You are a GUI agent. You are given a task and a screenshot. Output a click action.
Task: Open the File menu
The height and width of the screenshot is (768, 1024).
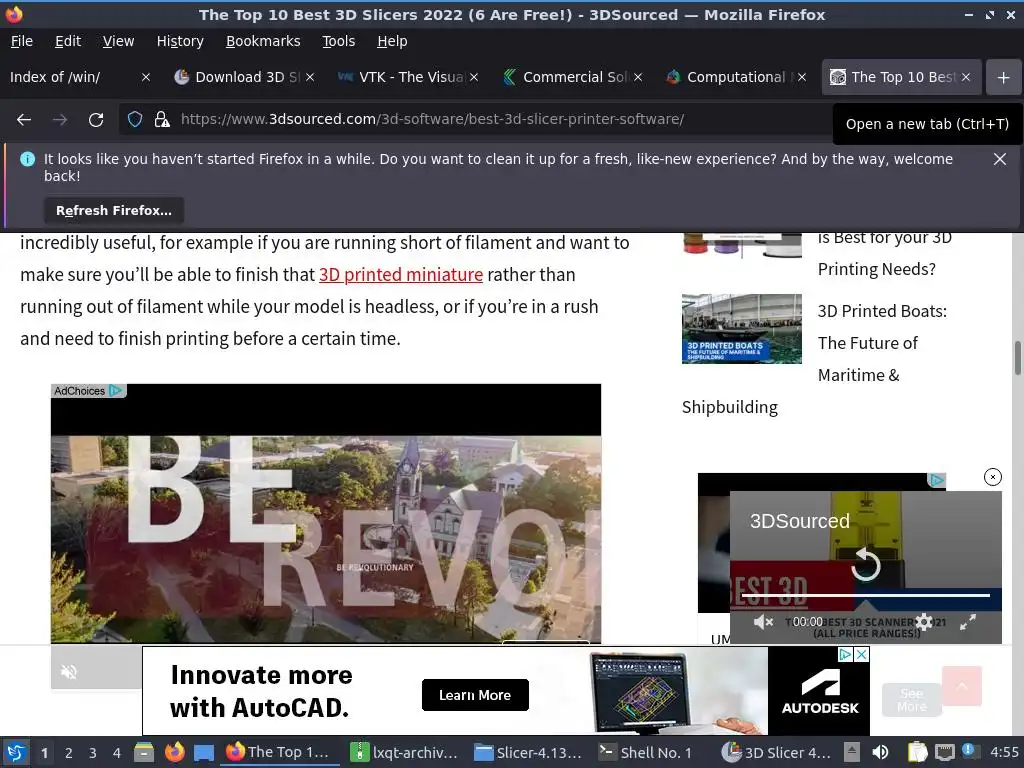[22, 41]
